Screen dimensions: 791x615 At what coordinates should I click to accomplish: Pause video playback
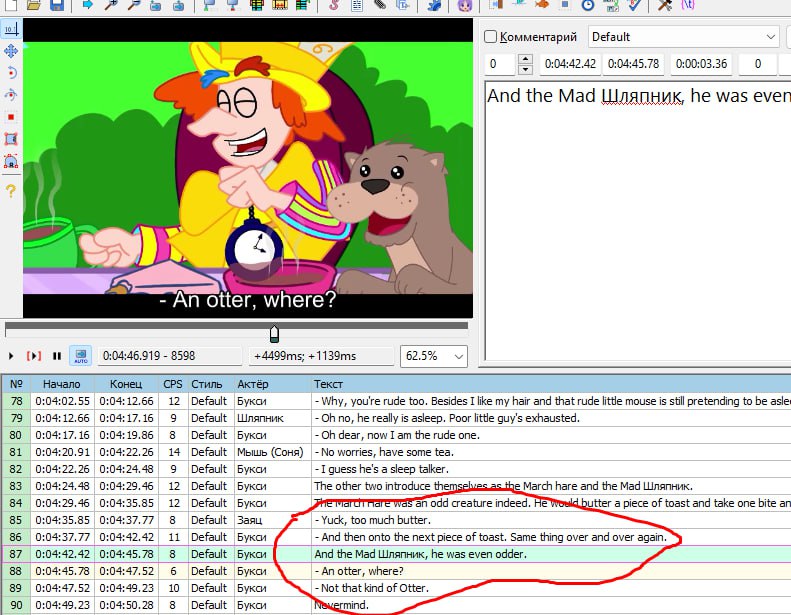point(57,356)
